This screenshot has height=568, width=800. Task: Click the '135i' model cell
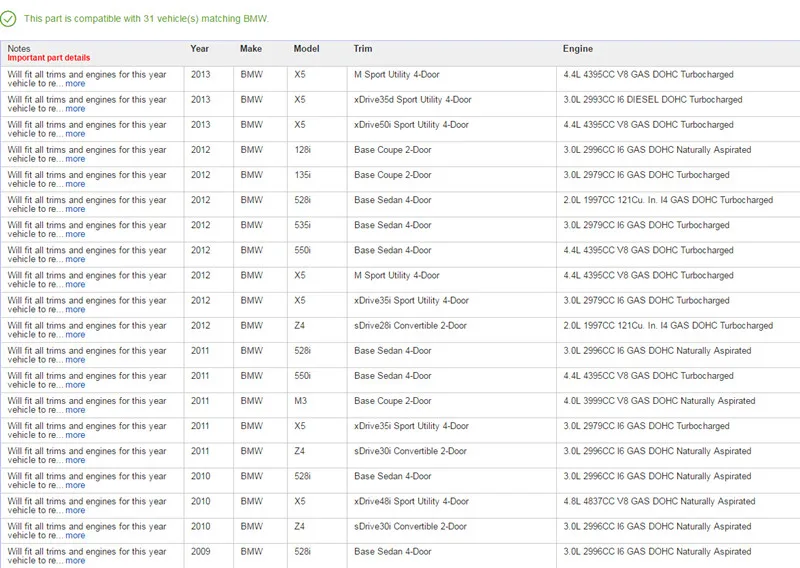tap(303, 175)
